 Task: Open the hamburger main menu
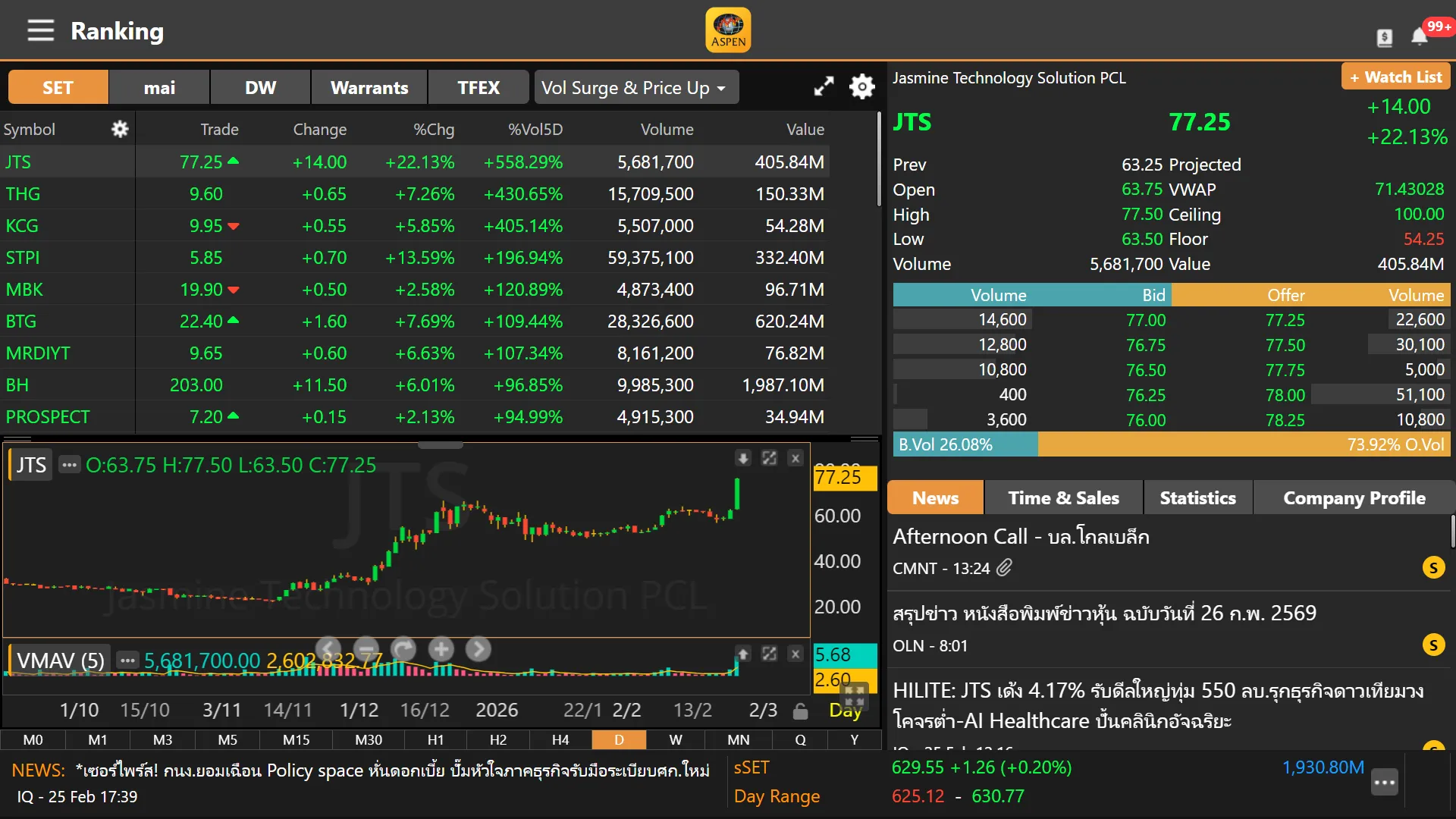click(x=40, y=30)
